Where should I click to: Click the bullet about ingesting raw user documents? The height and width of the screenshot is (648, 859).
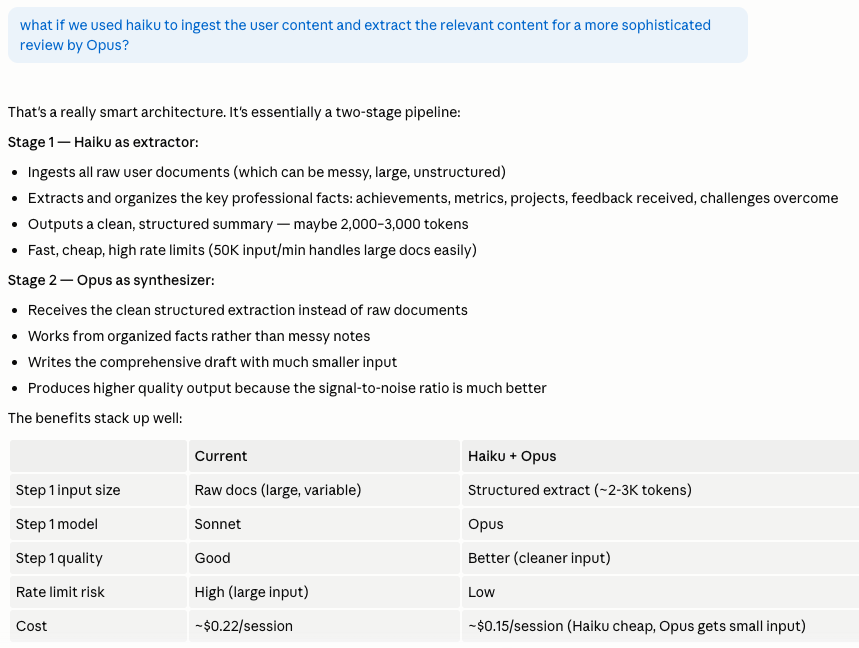267,173
